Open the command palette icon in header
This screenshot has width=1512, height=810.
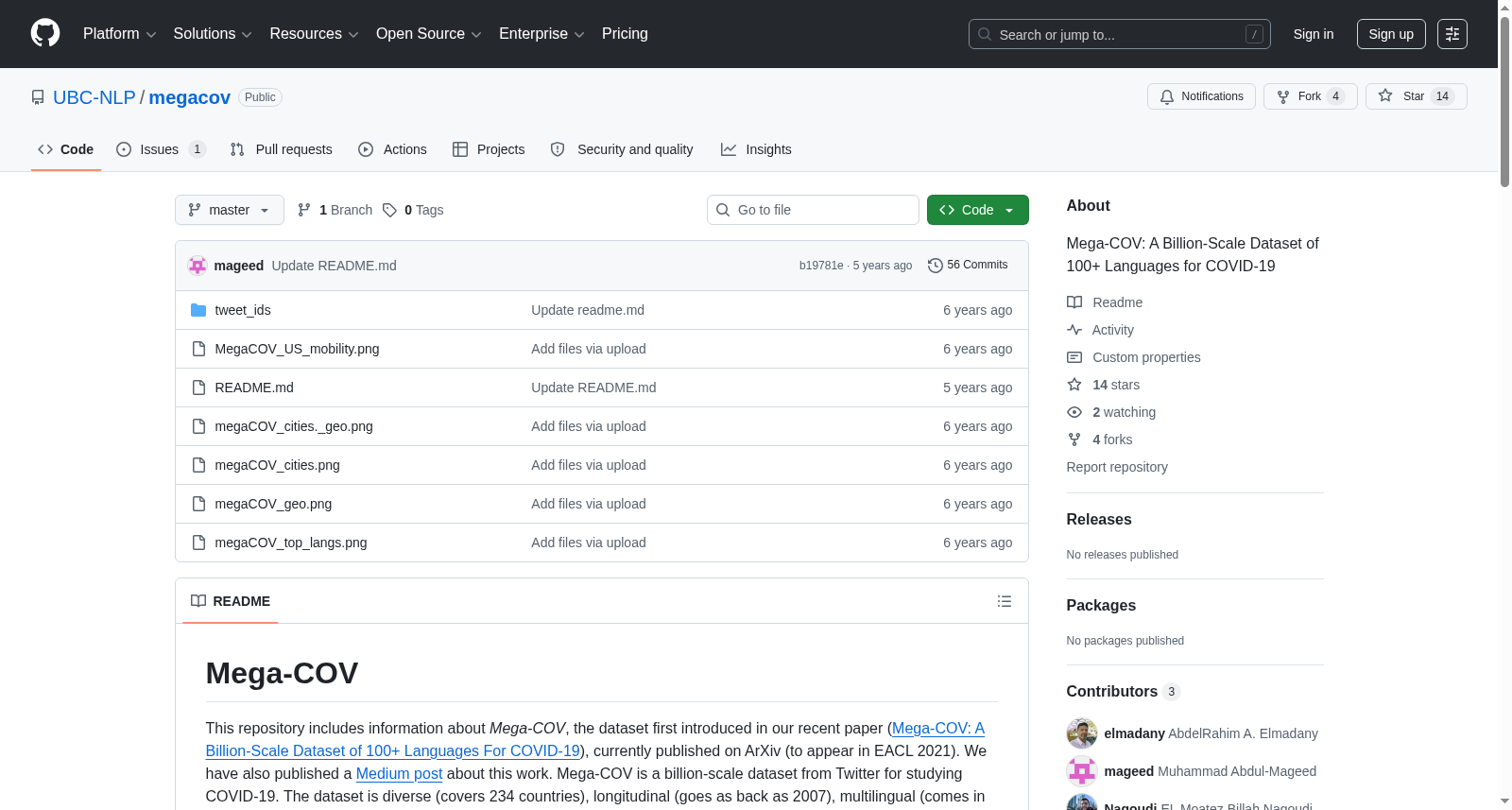[1452, 34]
